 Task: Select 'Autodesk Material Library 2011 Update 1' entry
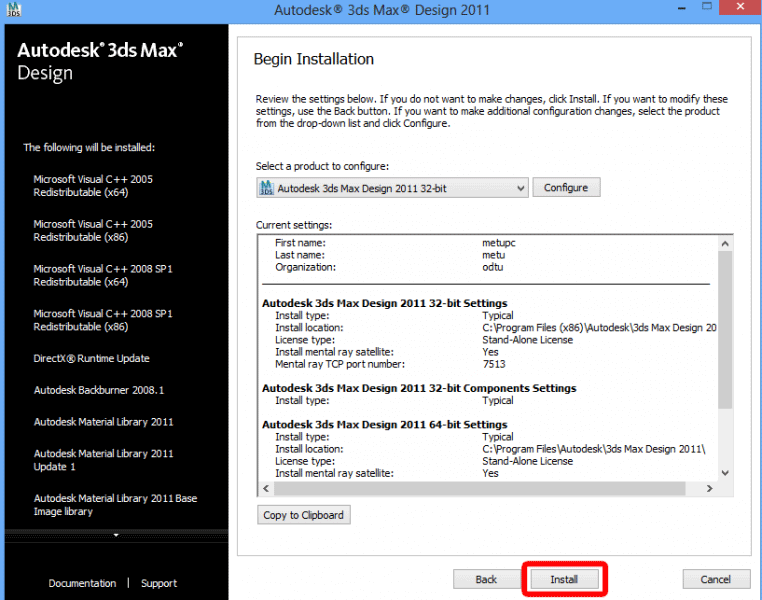(x=104, y=460)
